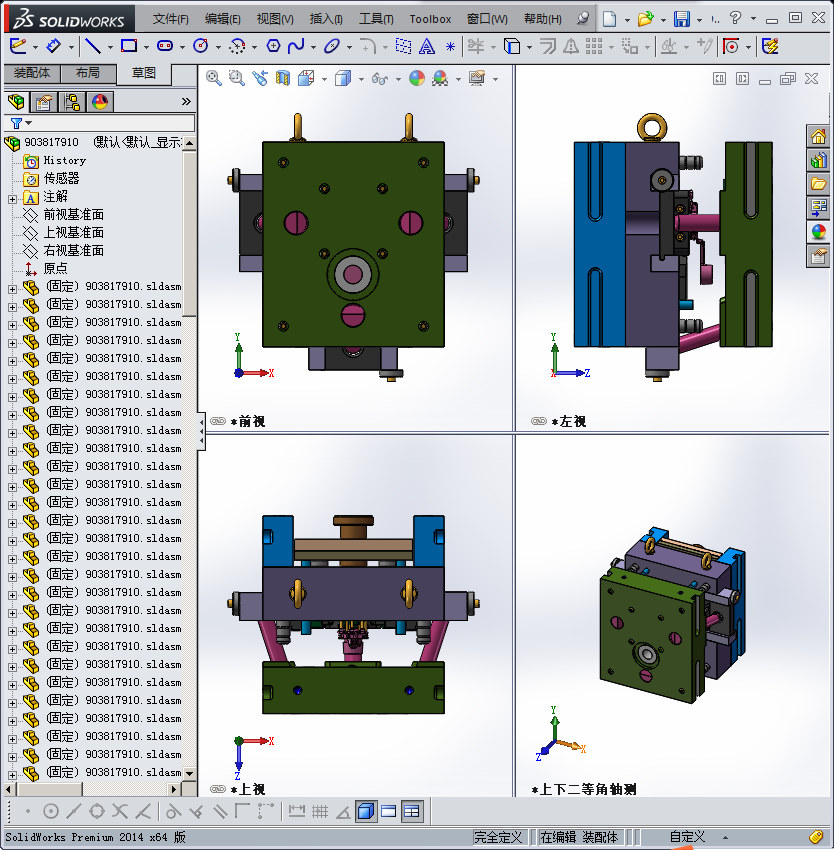The width and height of the screenshot is (834, 850).
Task: Click the 自定义 units label in status bar
Action: [x=687, y=837]
